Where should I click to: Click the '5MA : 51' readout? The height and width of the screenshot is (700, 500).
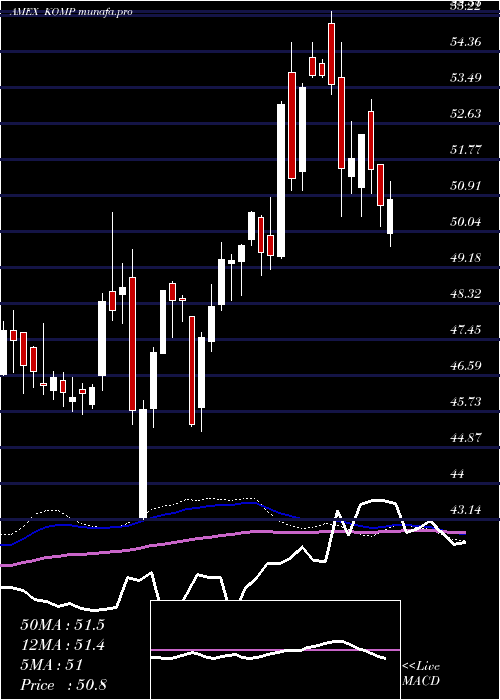[52, 665]
